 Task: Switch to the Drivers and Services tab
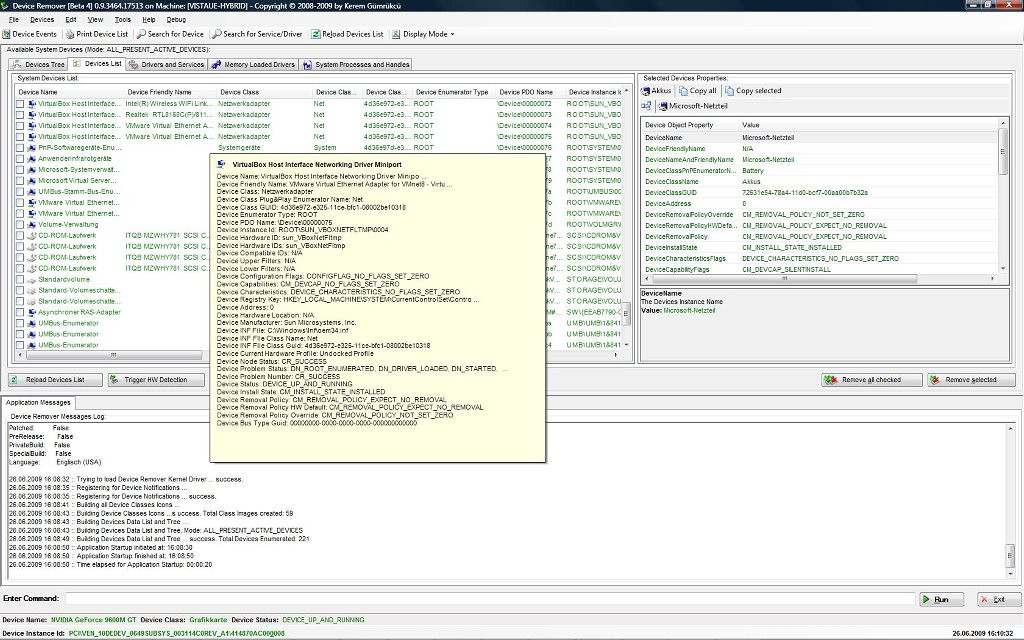click(x=167, y=65)
